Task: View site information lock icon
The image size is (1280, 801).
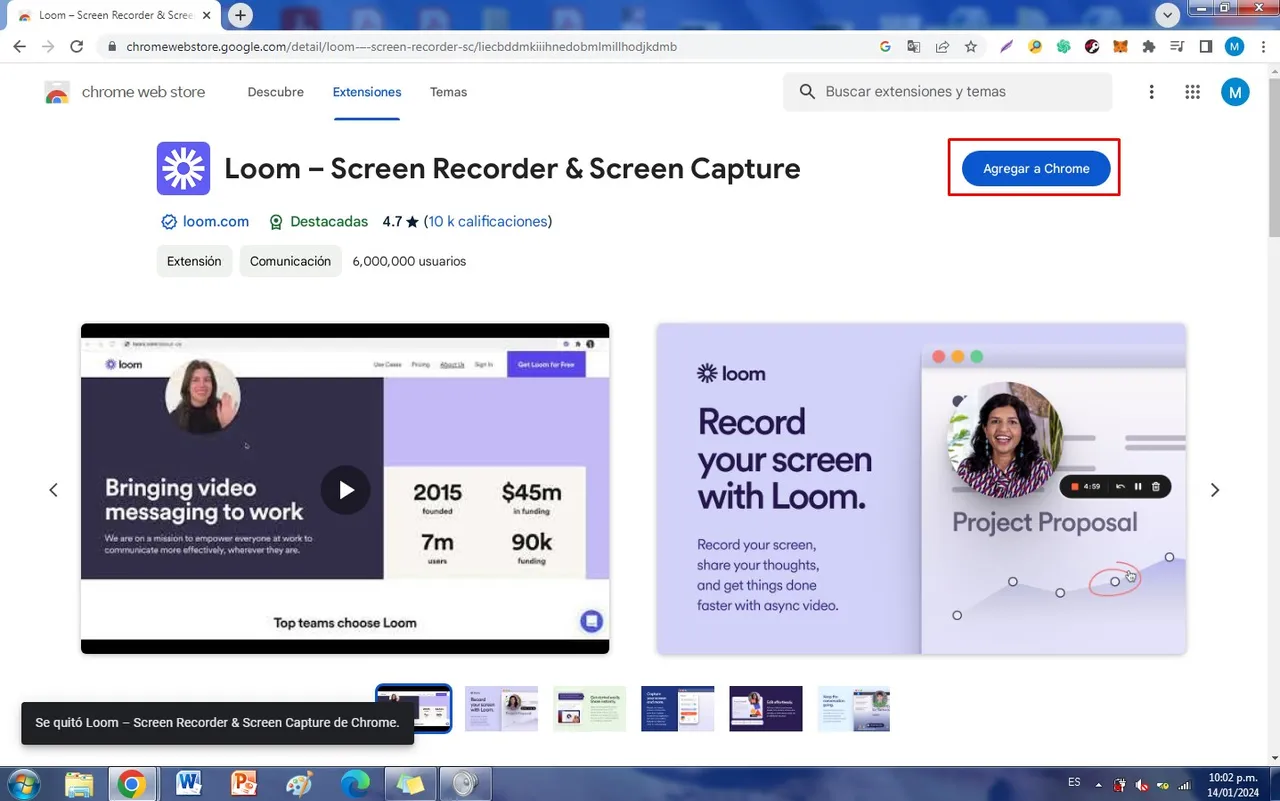Action: point(111,46)
